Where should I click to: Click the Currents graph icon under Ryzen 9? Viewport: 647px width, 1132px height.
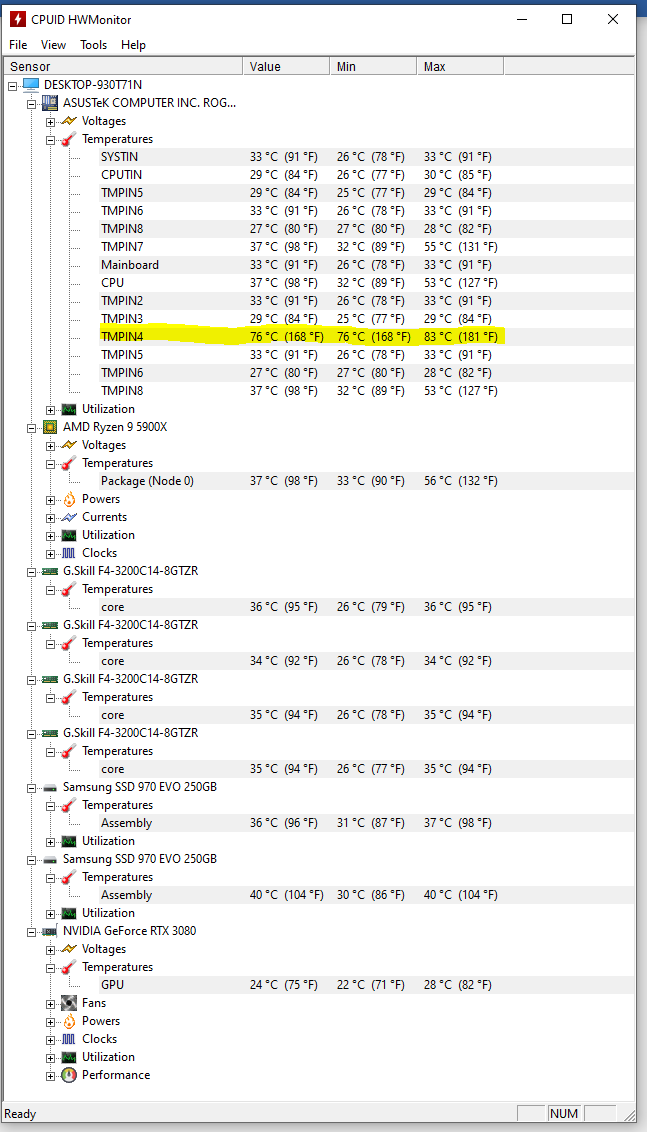point(69,517)
